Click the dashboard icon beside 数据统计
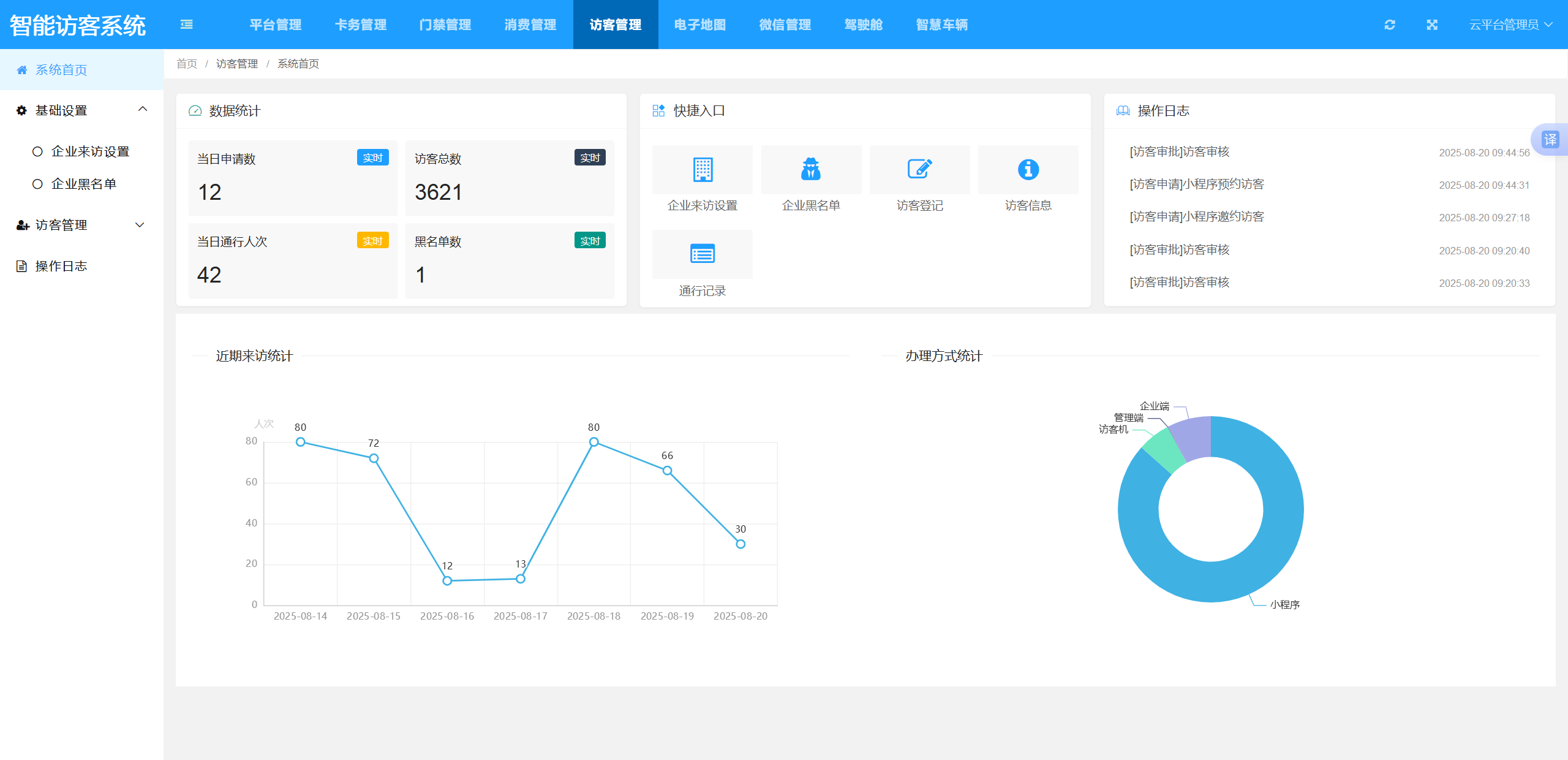Image resolution: width=1568 pixels, height=760 pixels. [x=195, y=111]
